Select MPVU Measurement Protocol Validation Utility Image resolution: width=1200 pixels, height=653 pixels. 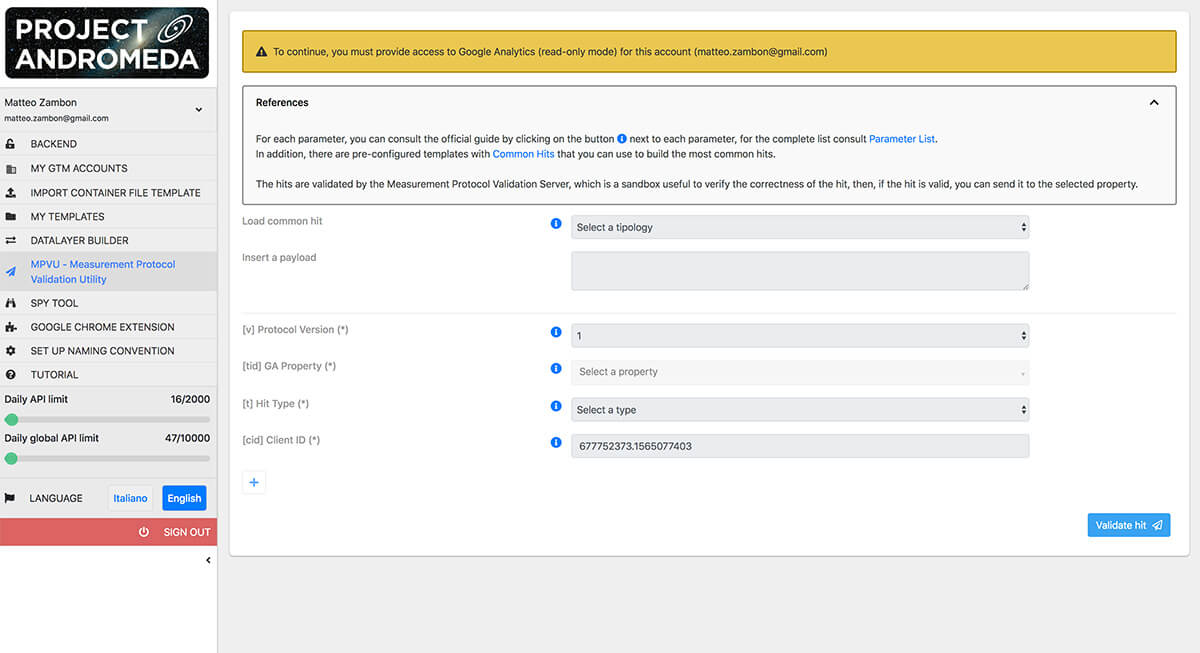click(108, 272)
